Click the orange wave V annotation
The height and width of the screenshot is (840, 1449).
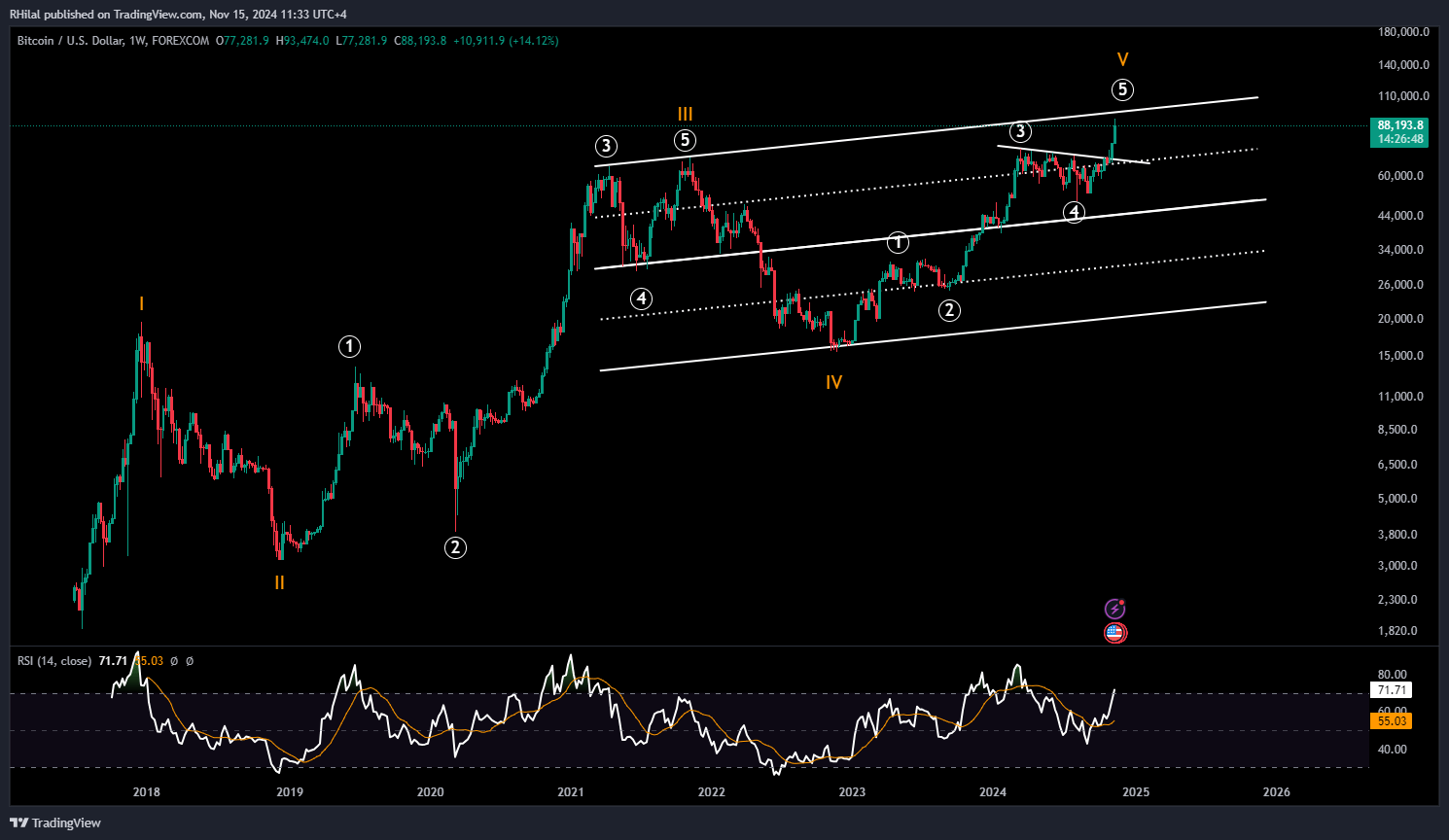[x=1122, y=59]
